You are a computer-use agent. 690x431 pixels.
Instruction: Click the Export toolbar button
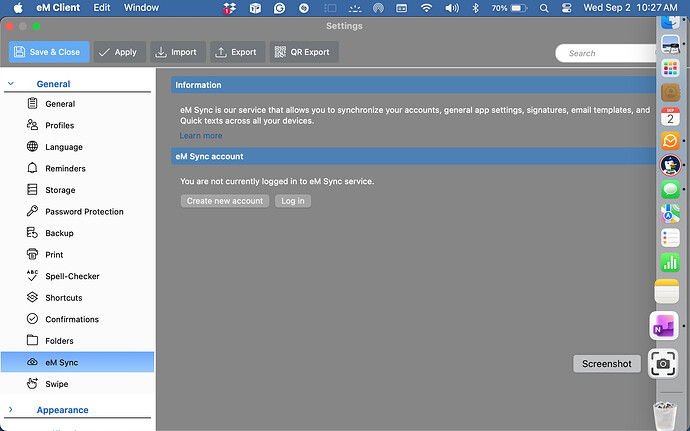237,52
